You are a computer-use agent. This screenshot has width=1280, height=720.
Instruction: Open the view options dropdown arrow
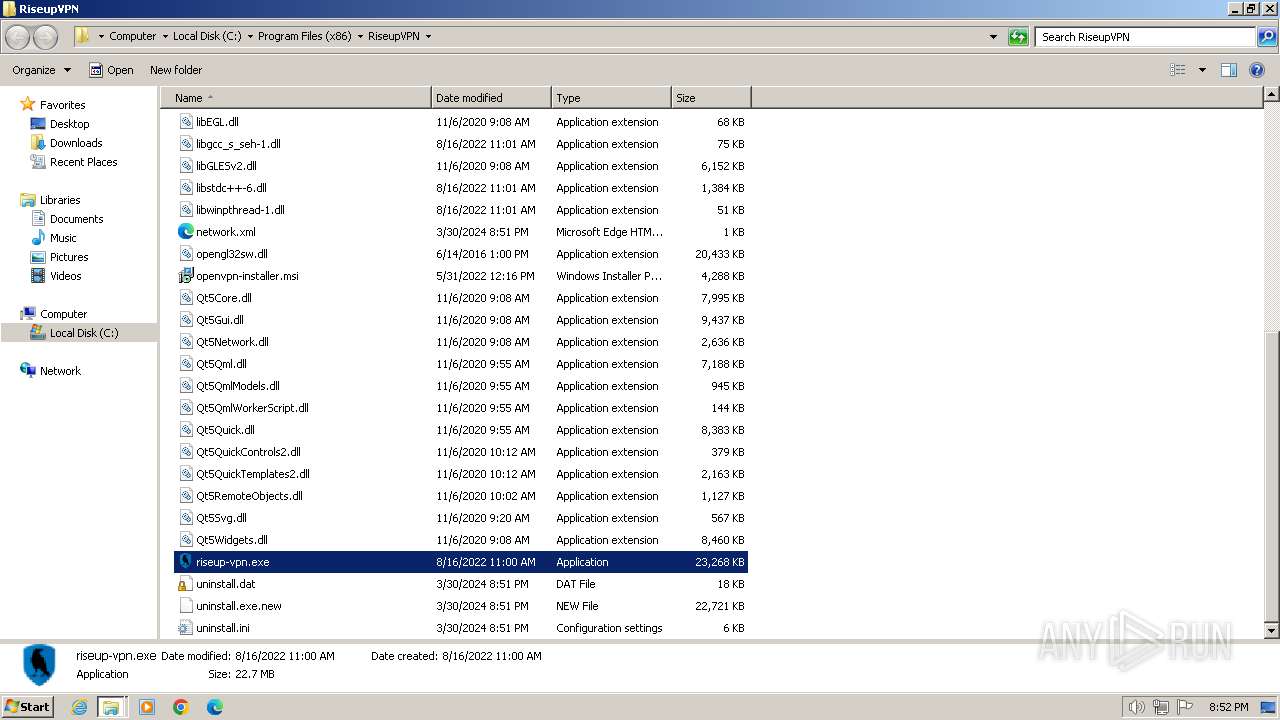point(1202,70)
